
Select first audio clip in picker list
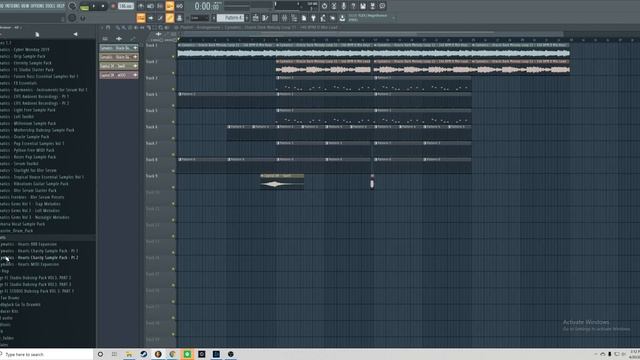119,48
